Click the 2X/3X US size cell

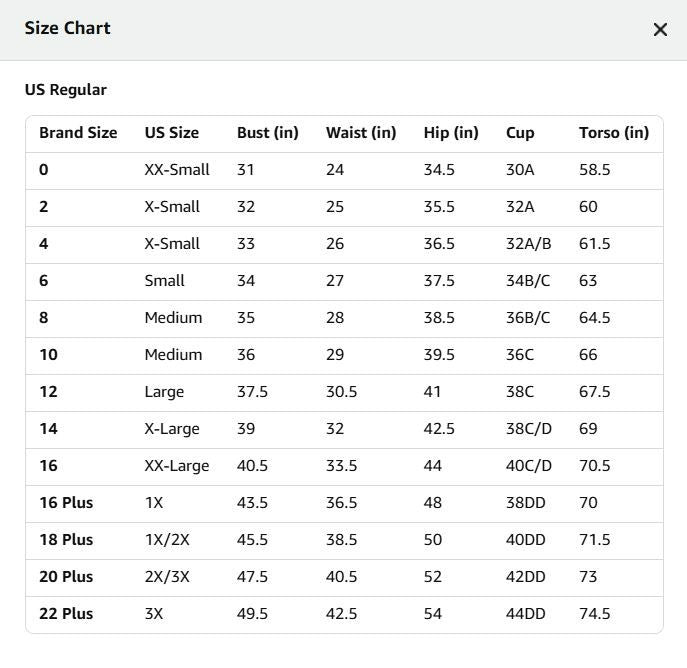click(167, 577)
